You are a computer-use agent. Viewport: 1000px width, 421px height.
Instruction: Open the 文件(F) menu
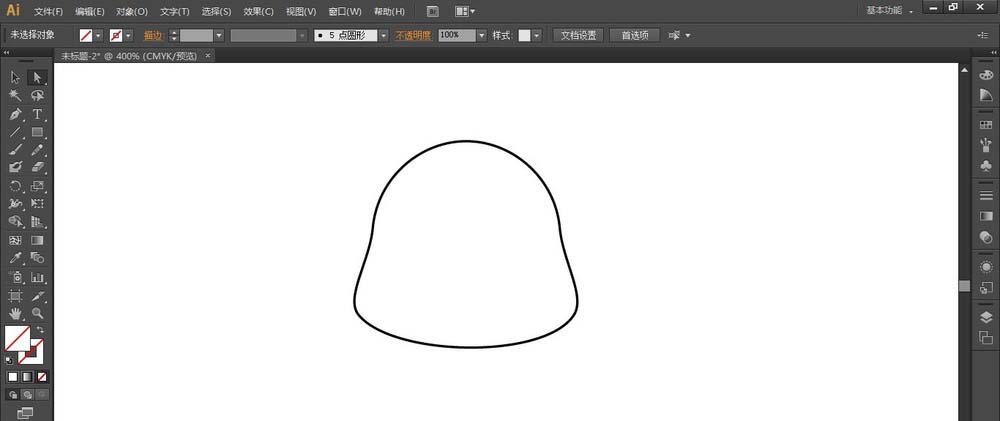click(x=48, y=12)
